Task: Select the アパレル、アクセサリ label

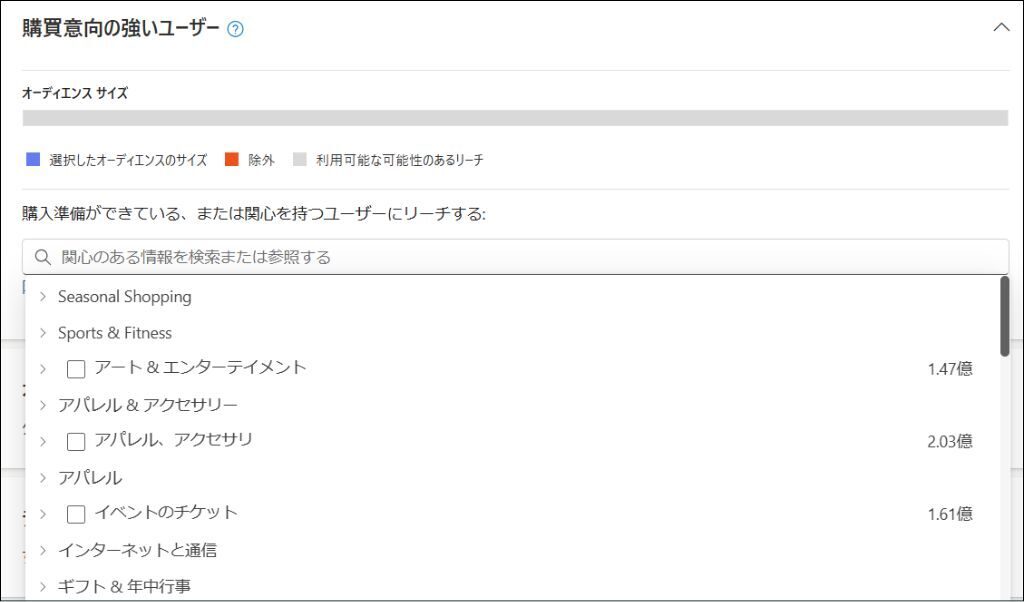Action: [x=174, y=440]
